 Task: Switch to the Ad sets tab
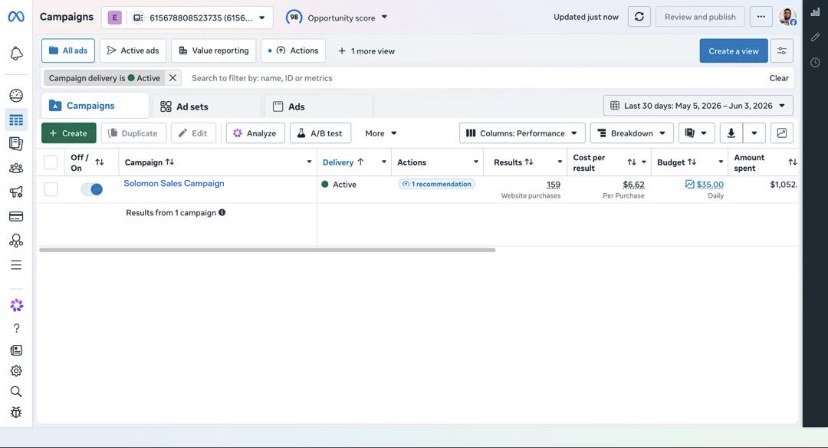click(x=206, y=106)
